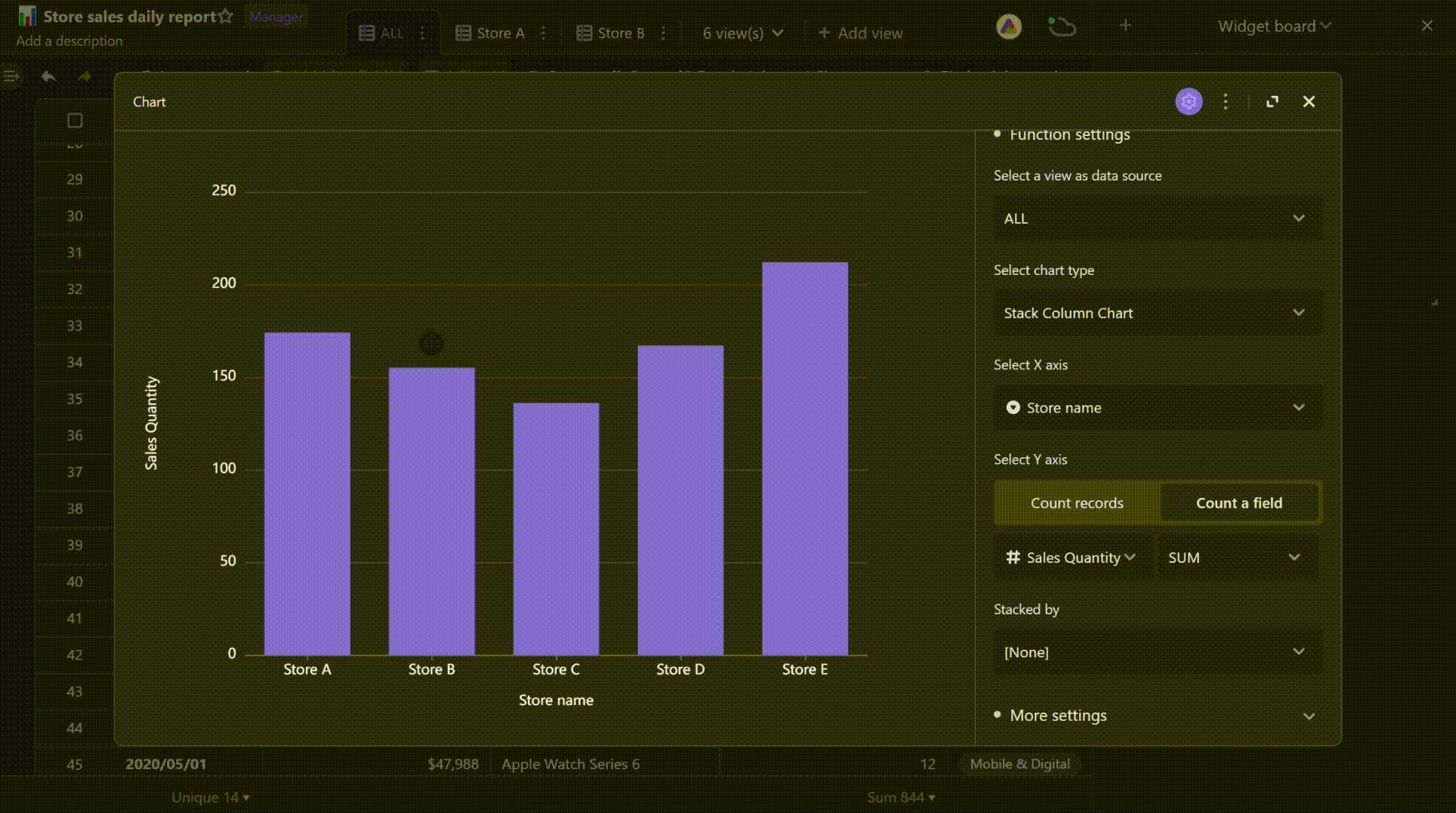Expand the chart to fullscreen
This screenshot has width=1456, height=813.
[x=1272, y=101]
